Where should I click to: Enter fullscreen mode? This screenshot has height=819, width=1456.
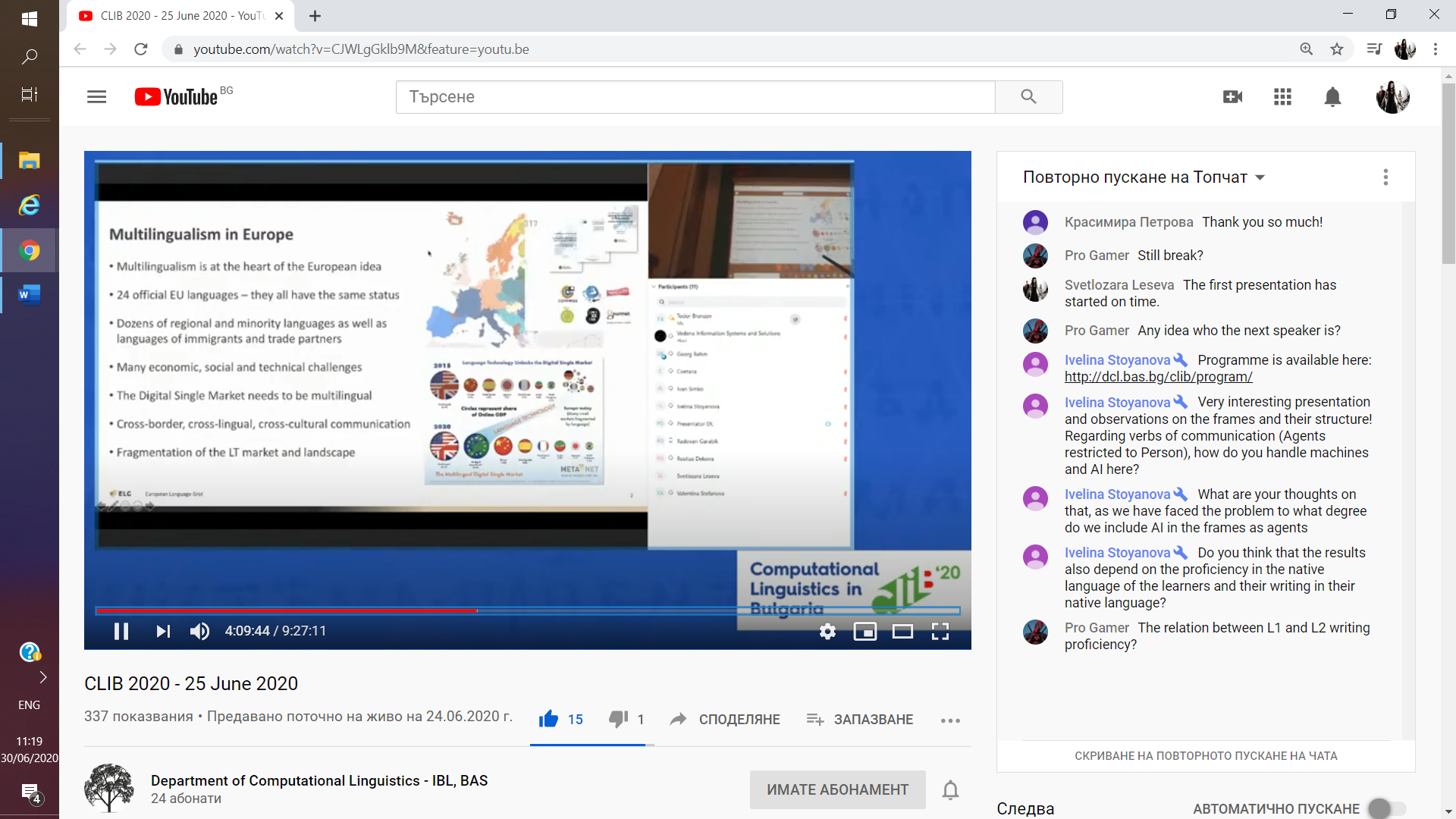940,632
